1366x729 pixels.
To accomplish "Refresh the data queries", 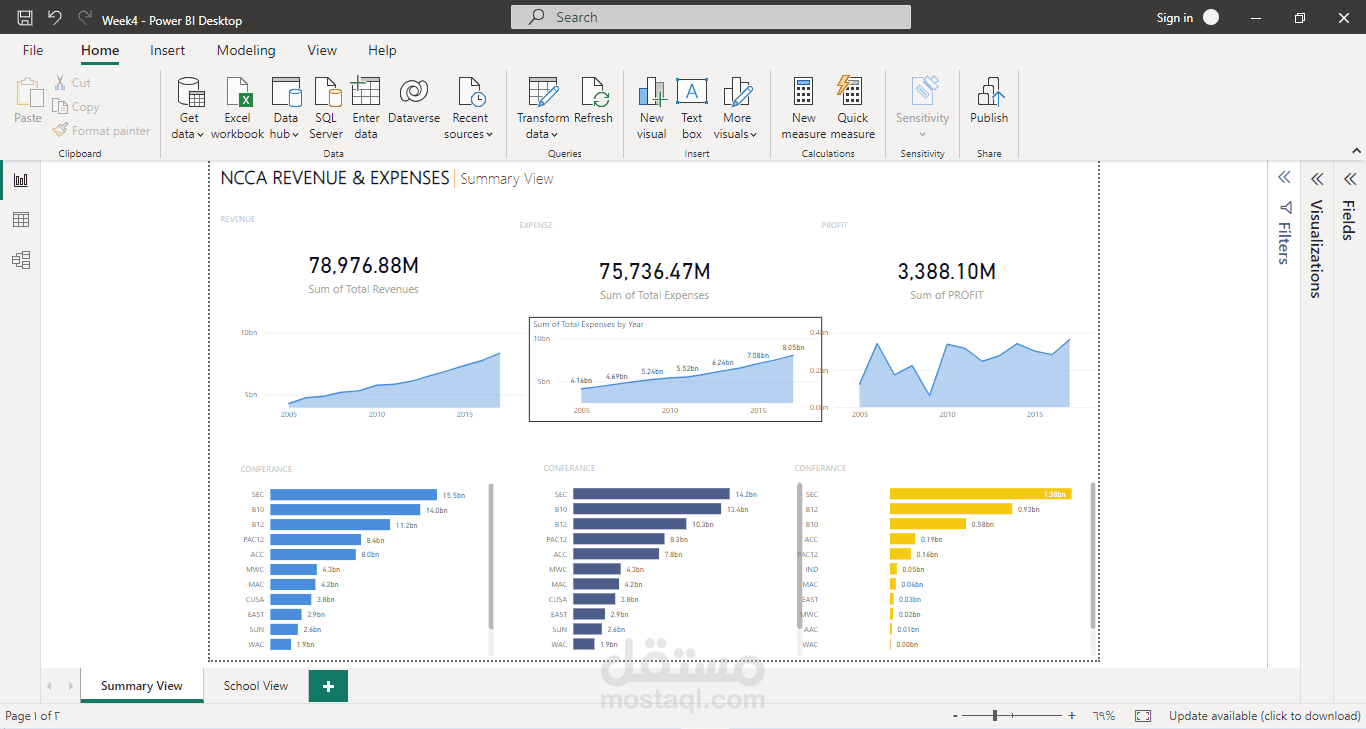I will click(x=593, y=100).
